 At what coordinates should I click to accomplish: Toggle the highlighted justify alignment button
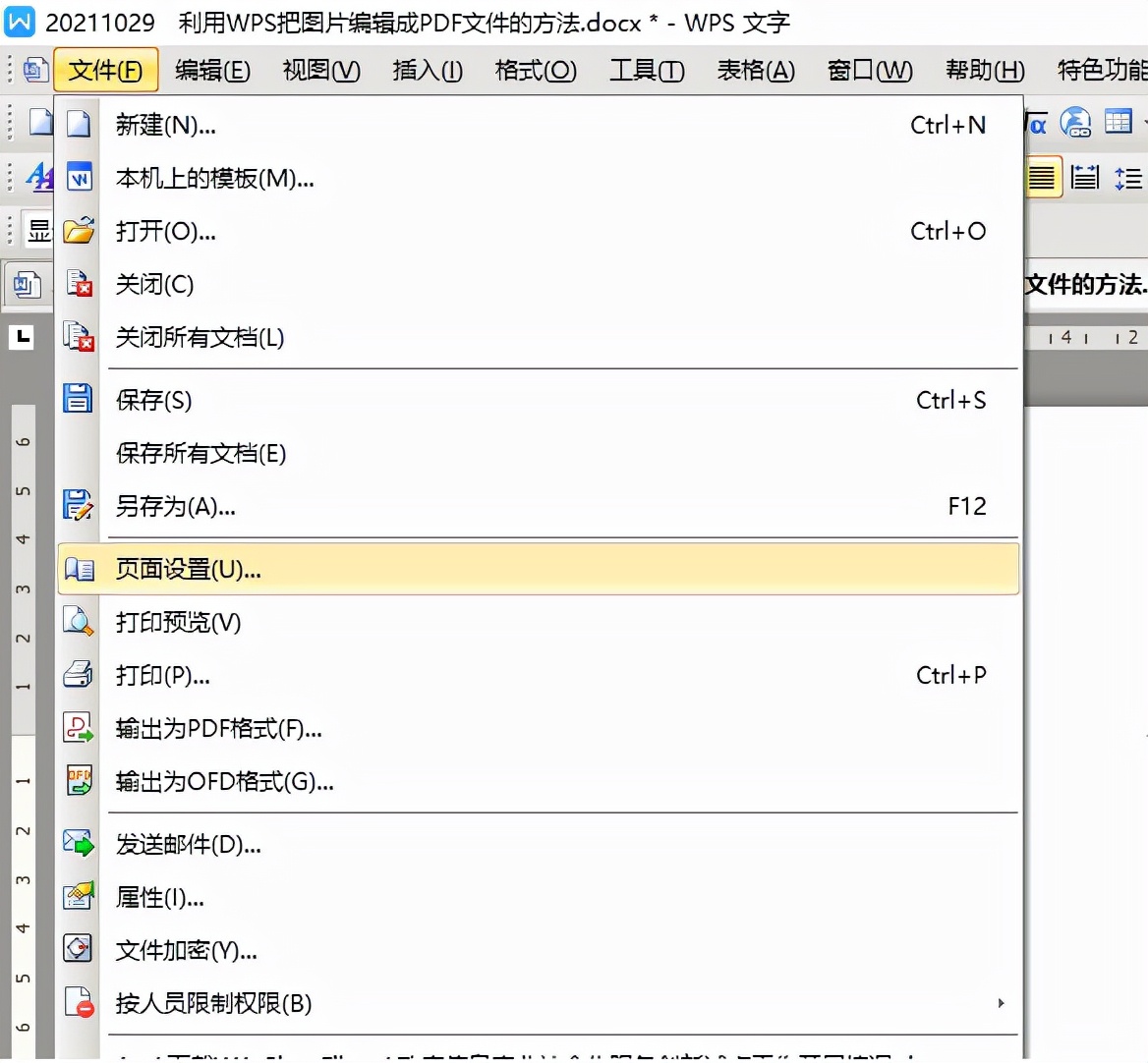click(1042, 177)
